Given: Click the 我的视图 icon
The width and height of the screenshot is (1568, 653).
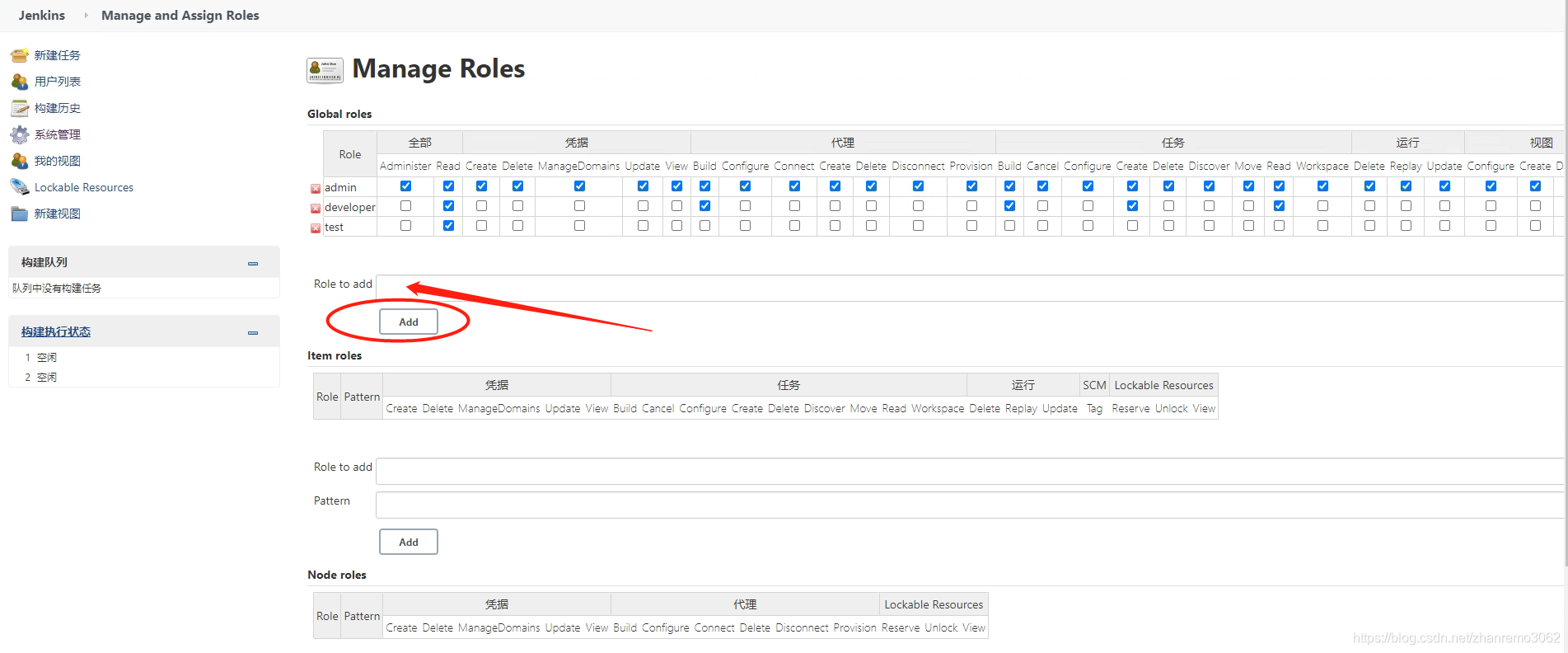Looking at the screenshot, I should pyautogui.click(x=20, y=161).
